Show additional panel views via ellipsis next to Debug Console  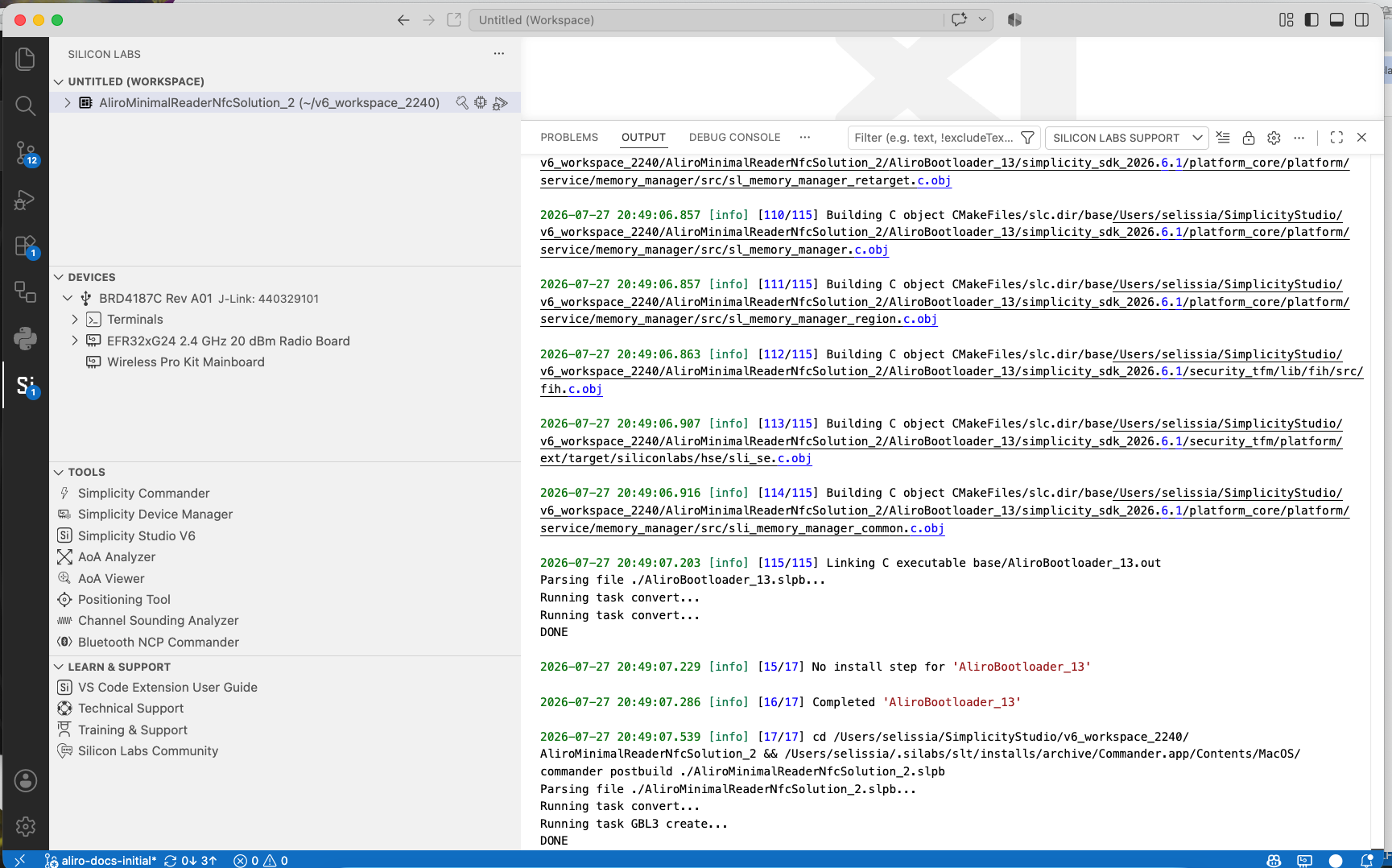click(x=804, y=138)
